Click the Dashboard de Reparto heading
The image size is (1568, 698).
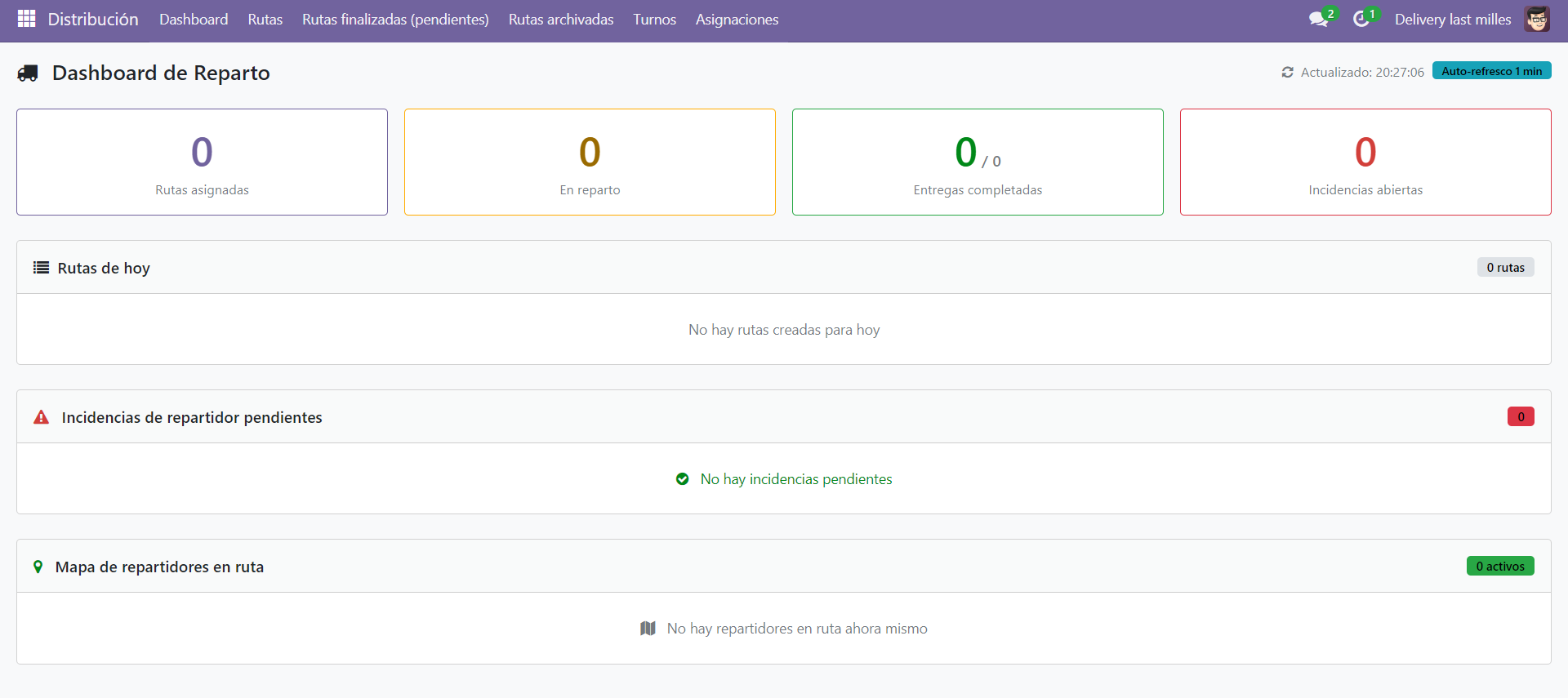pyautogui.click(x=161, y=73)
